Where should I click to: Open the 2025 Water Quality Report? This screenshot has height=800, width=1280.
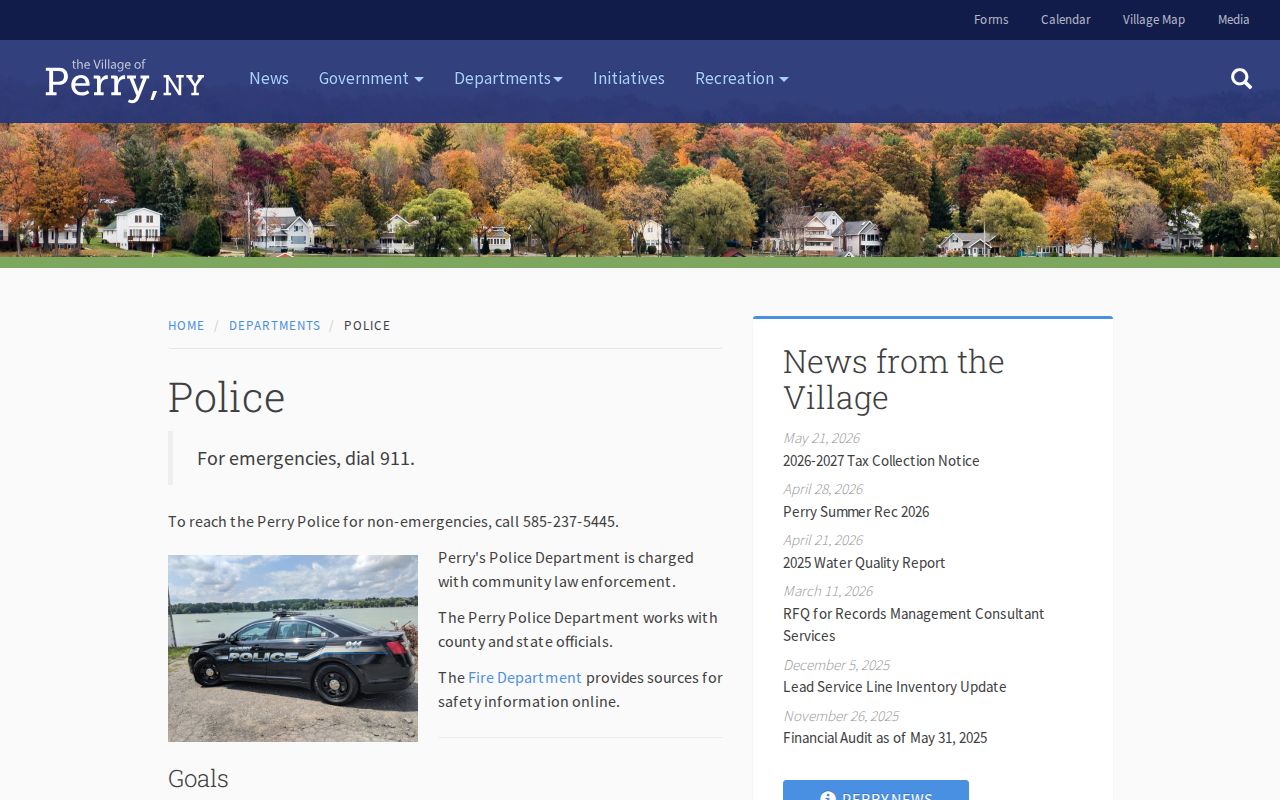tap(864, 563)
